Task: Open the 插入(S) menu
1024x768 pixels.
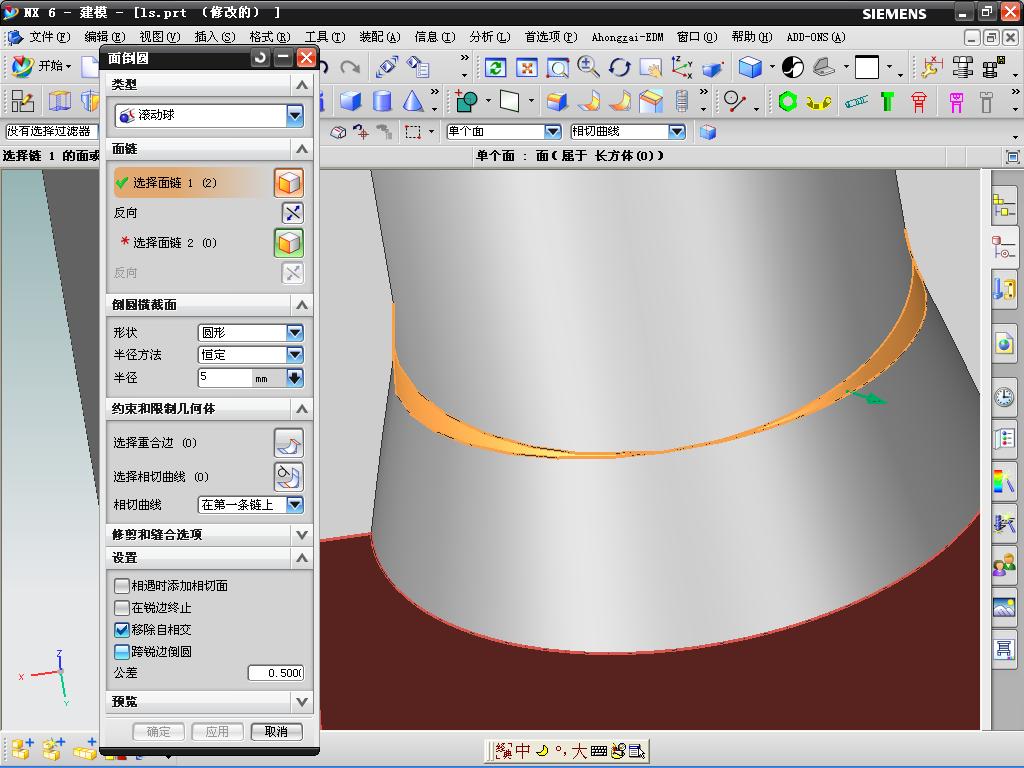Action: point(214,37)
